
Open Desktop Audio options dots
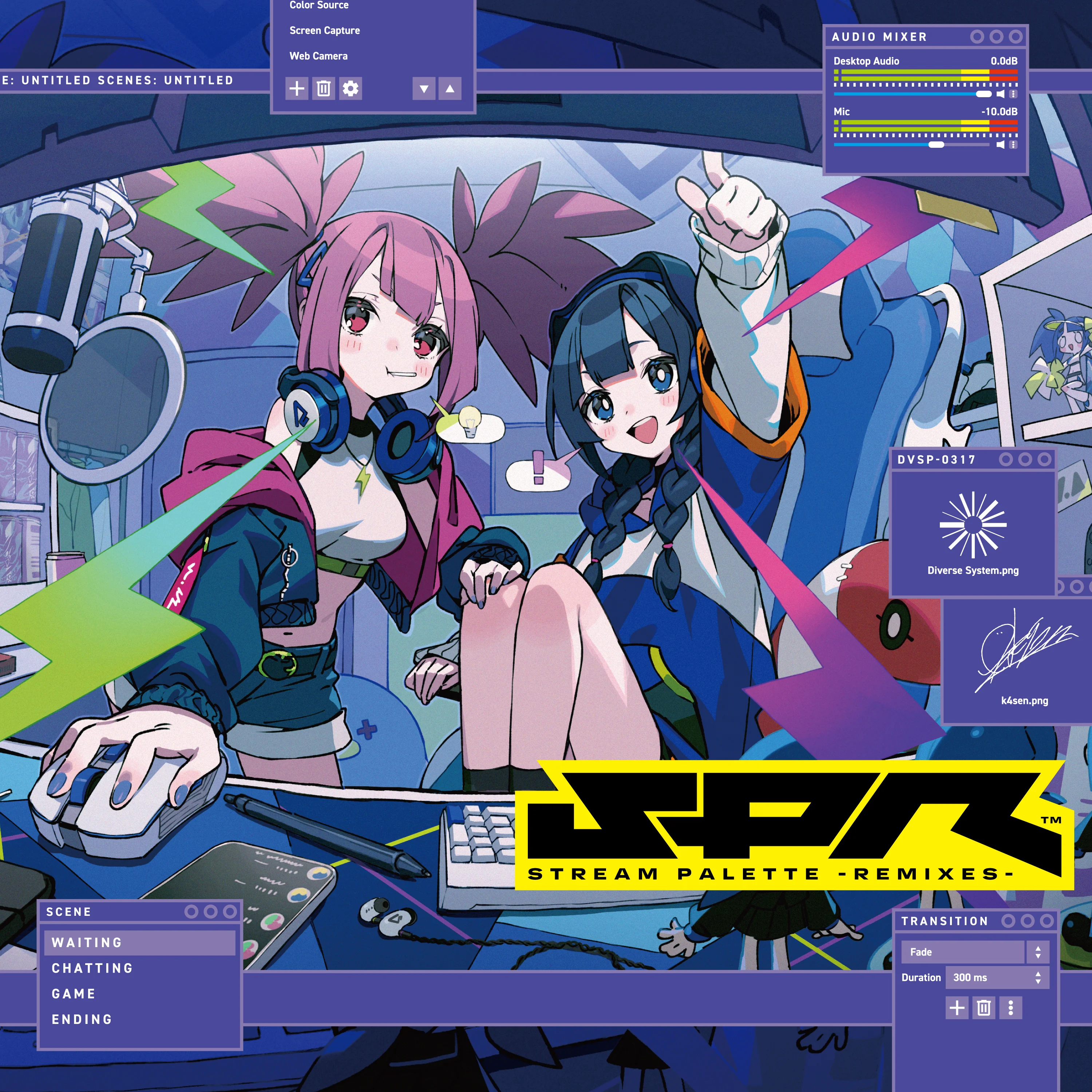[x=1013, y=94]
